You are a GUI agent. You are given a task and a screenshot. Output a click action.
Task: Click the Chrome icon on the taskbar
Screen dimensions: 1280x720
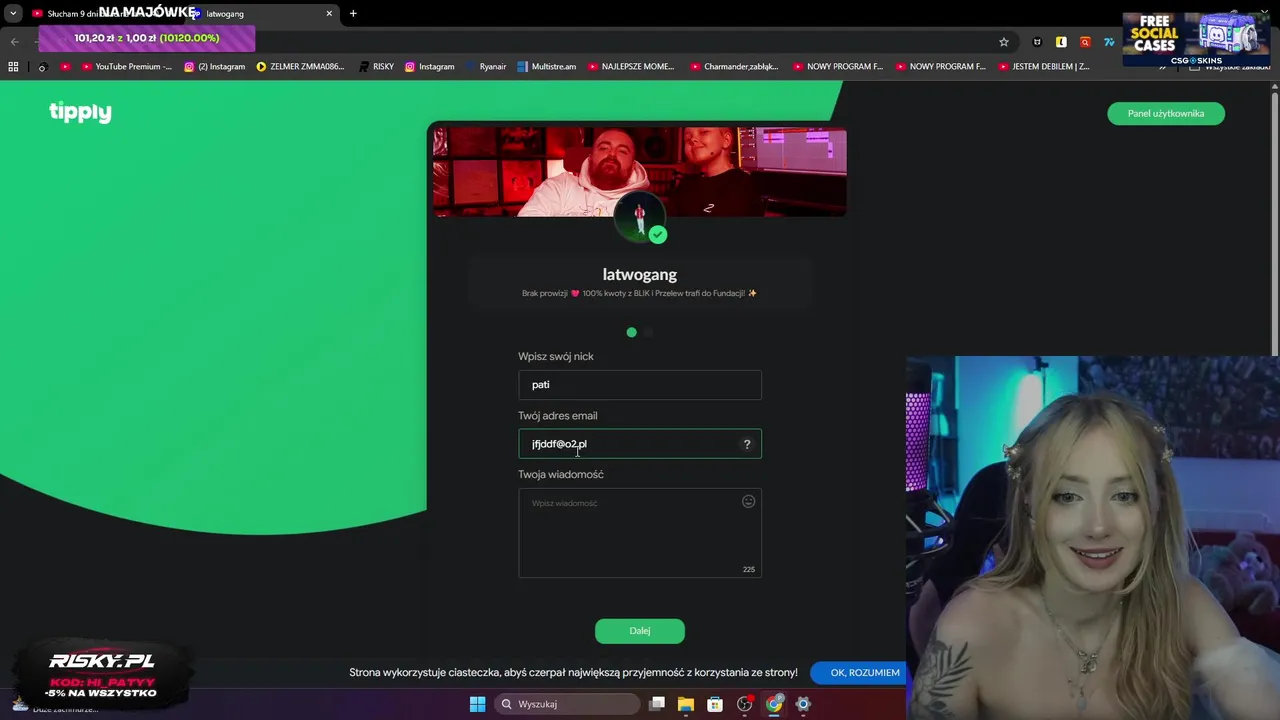point(774,704)
